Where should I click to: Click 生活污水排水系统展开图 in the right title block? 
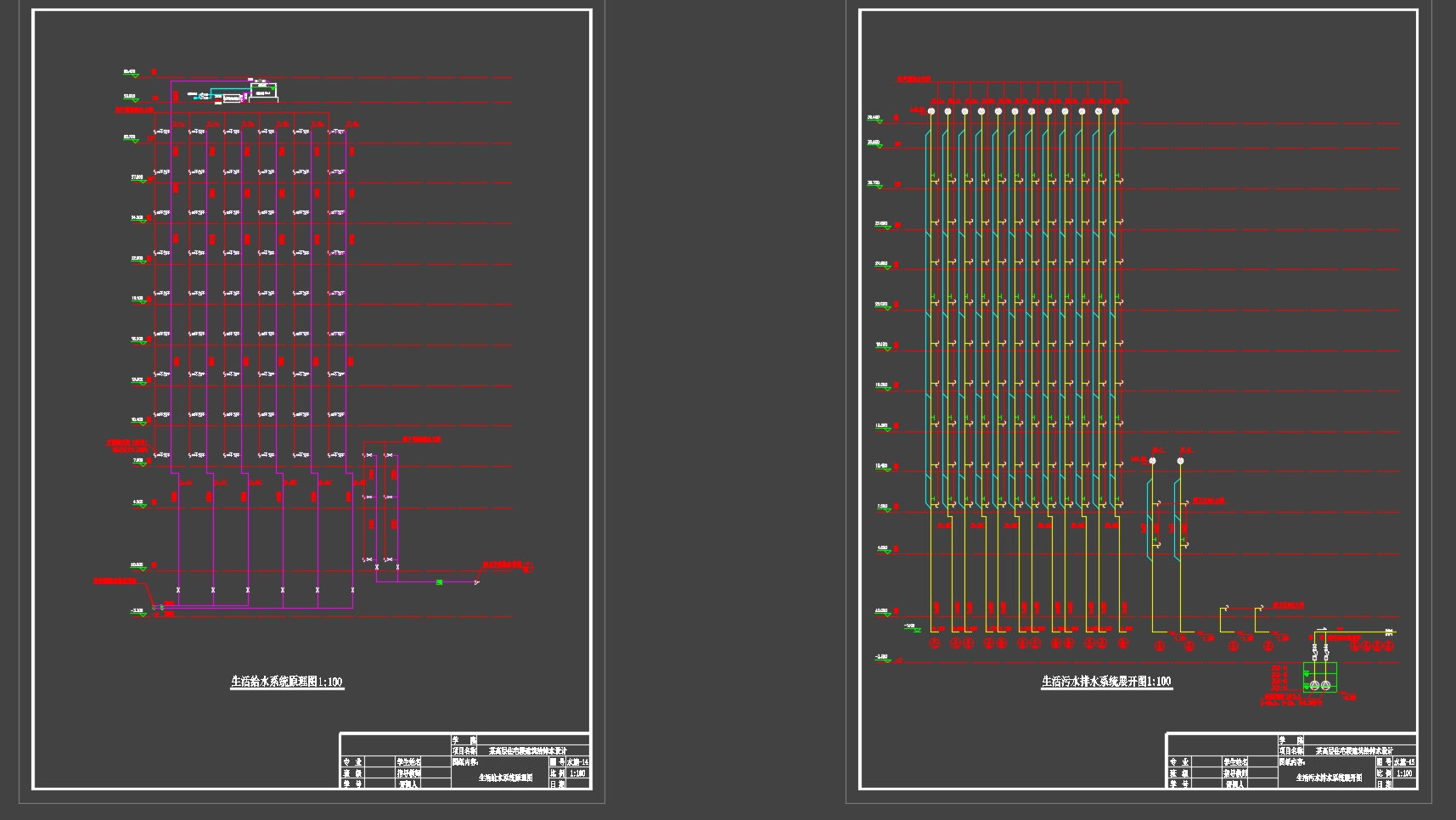pos(1329,778)
